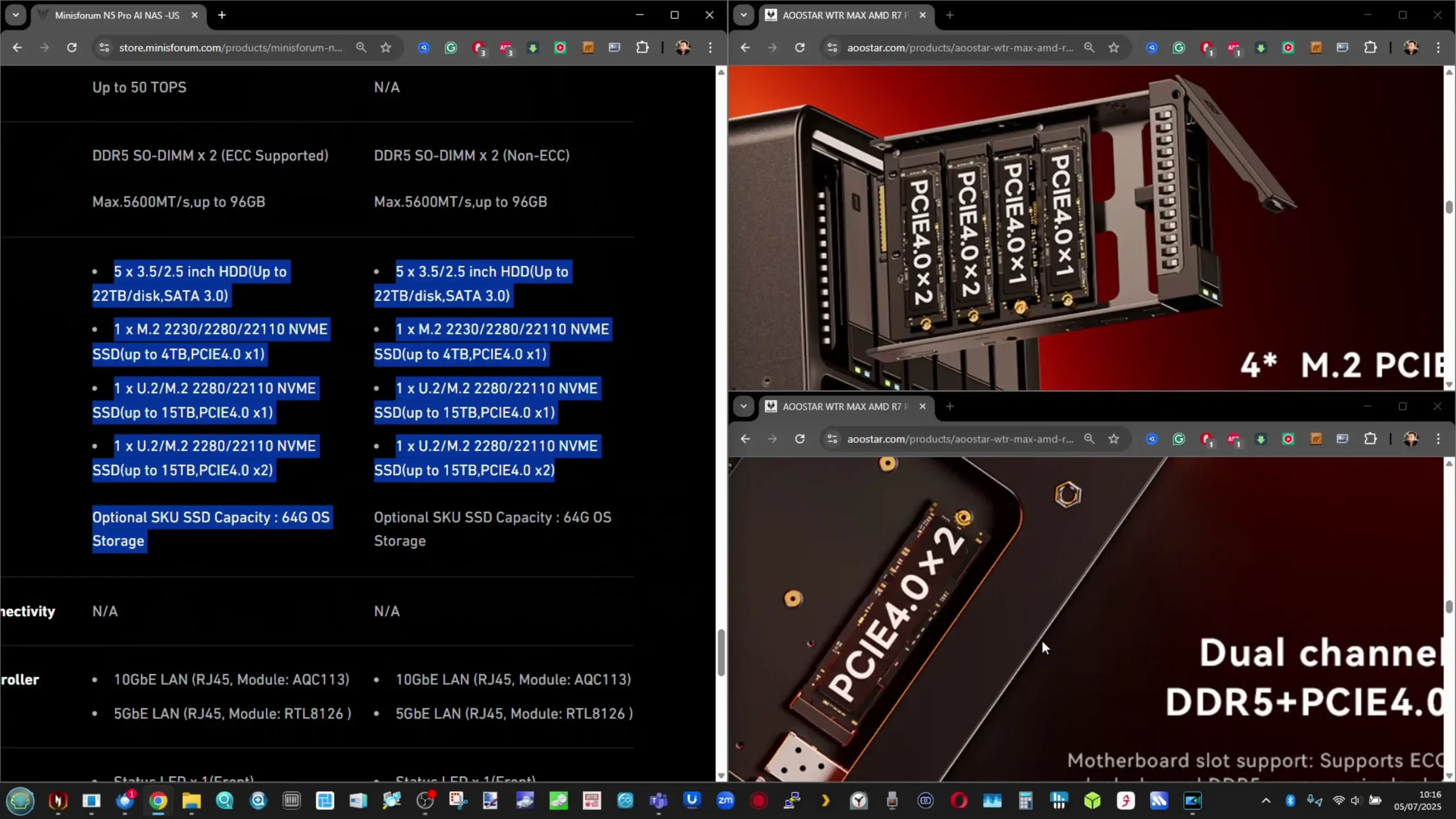This screenshot has height=819, width=1456.
Task: Open a new tab in the top AOOSTAR window
Action: (x=950, y=15)
